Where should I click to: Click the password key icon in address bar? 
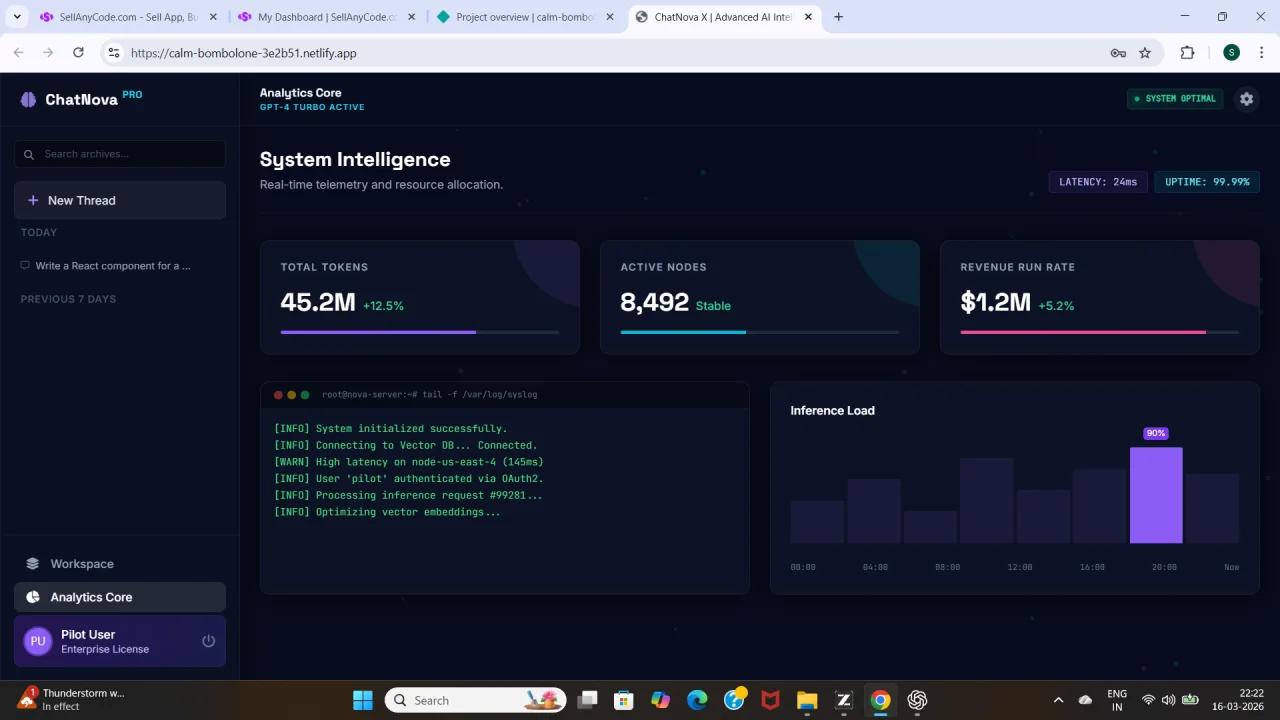[1118, 53]
